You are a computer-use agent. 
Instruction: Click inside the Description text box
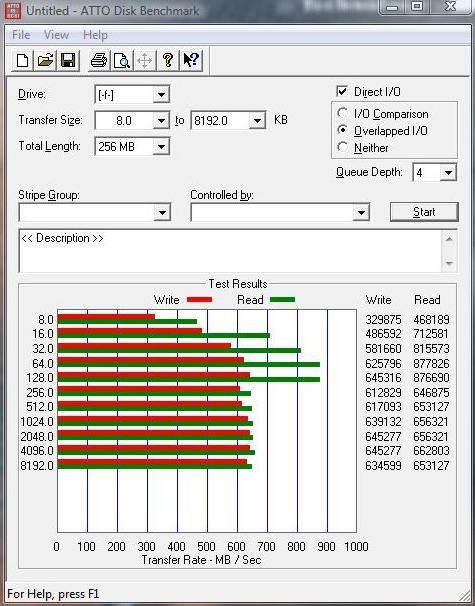(x=230, y=251)
